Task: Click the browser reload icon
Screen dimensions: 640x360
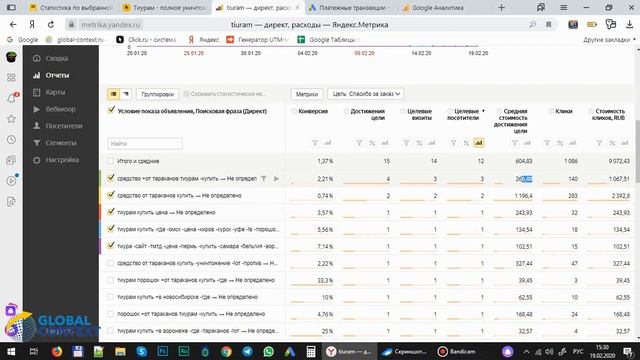Action: pos(51,24)
